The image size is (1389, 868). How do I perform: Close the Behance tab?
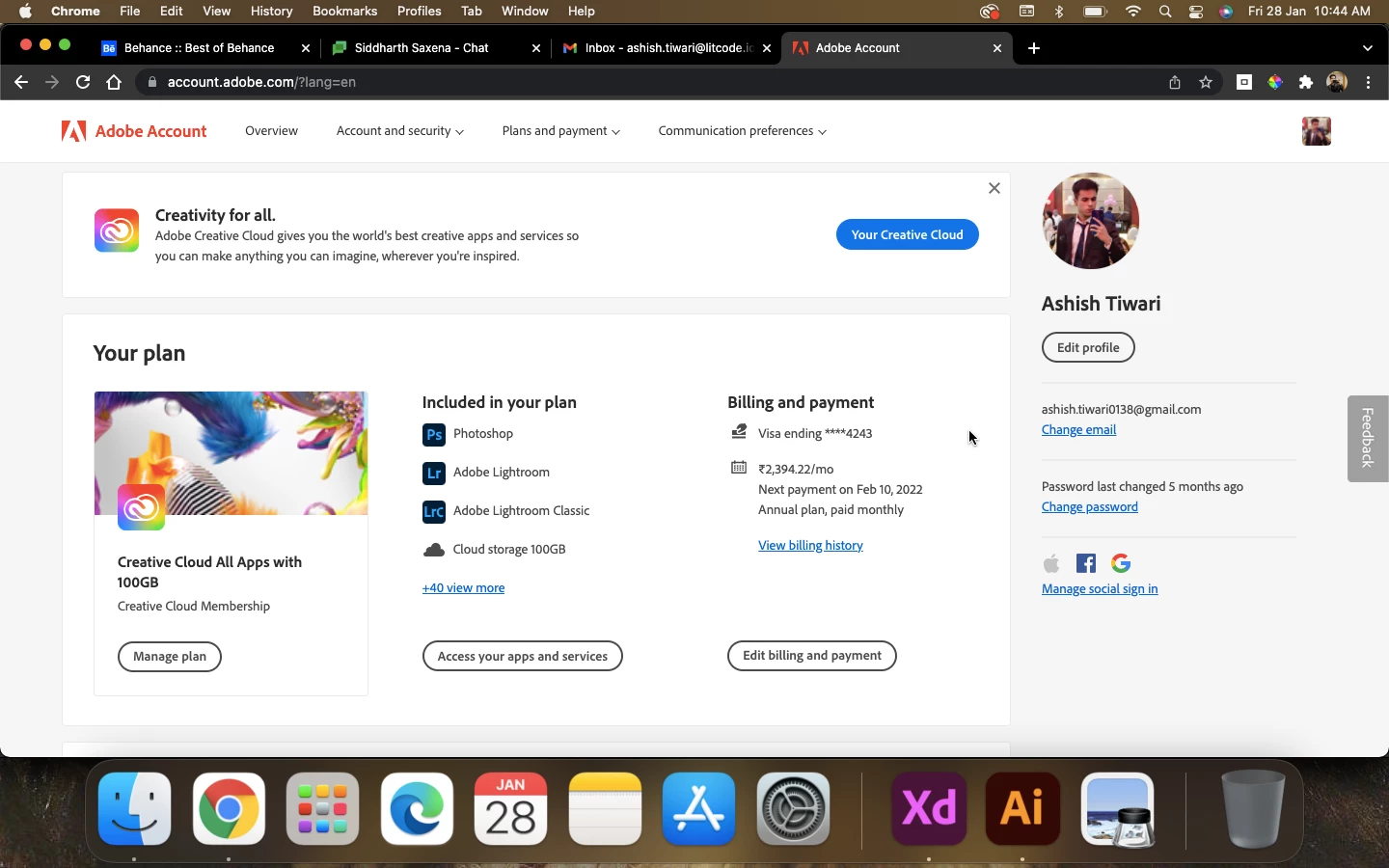[306, 48]
